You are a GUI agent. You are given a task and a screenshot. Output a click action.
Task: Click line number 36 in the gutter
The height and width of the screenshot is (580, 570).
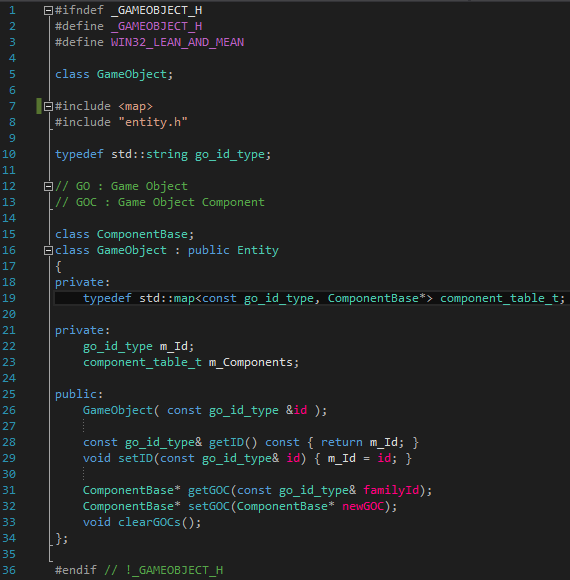9,570
